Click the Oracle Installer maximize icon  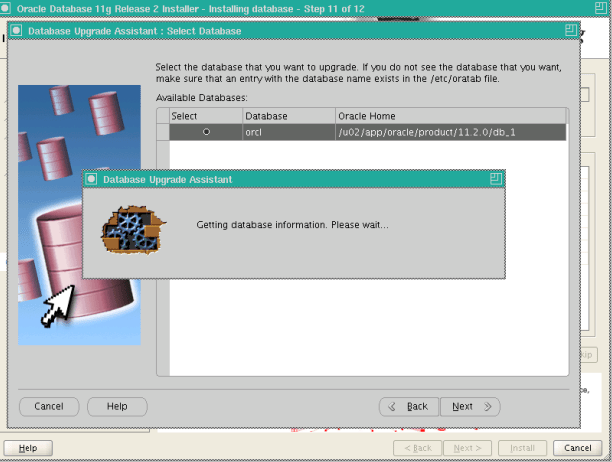click(x=601, y=8)
